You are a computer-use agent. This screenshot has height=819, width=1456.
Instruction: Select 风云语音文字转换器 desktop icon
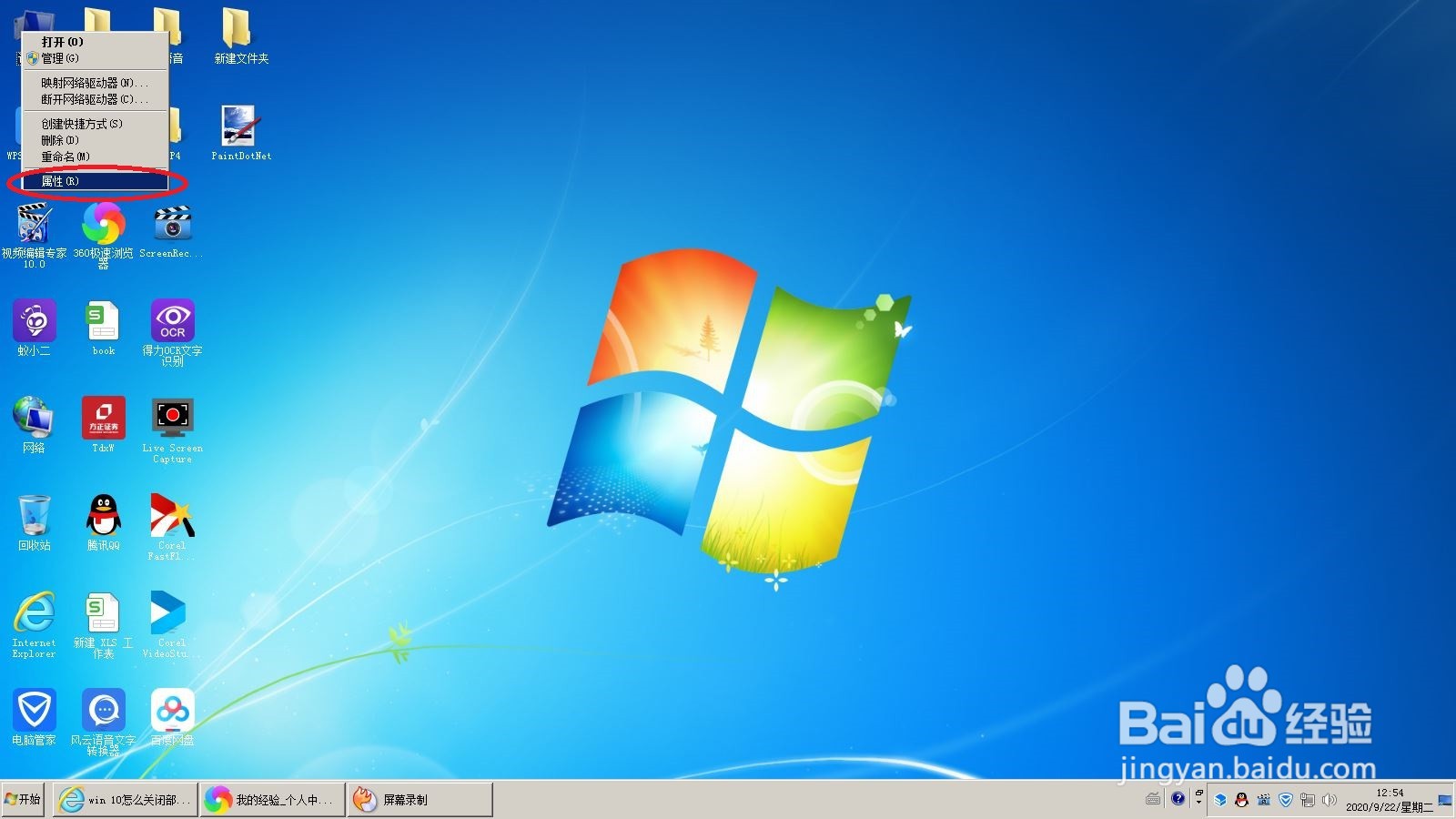[103, 722]
